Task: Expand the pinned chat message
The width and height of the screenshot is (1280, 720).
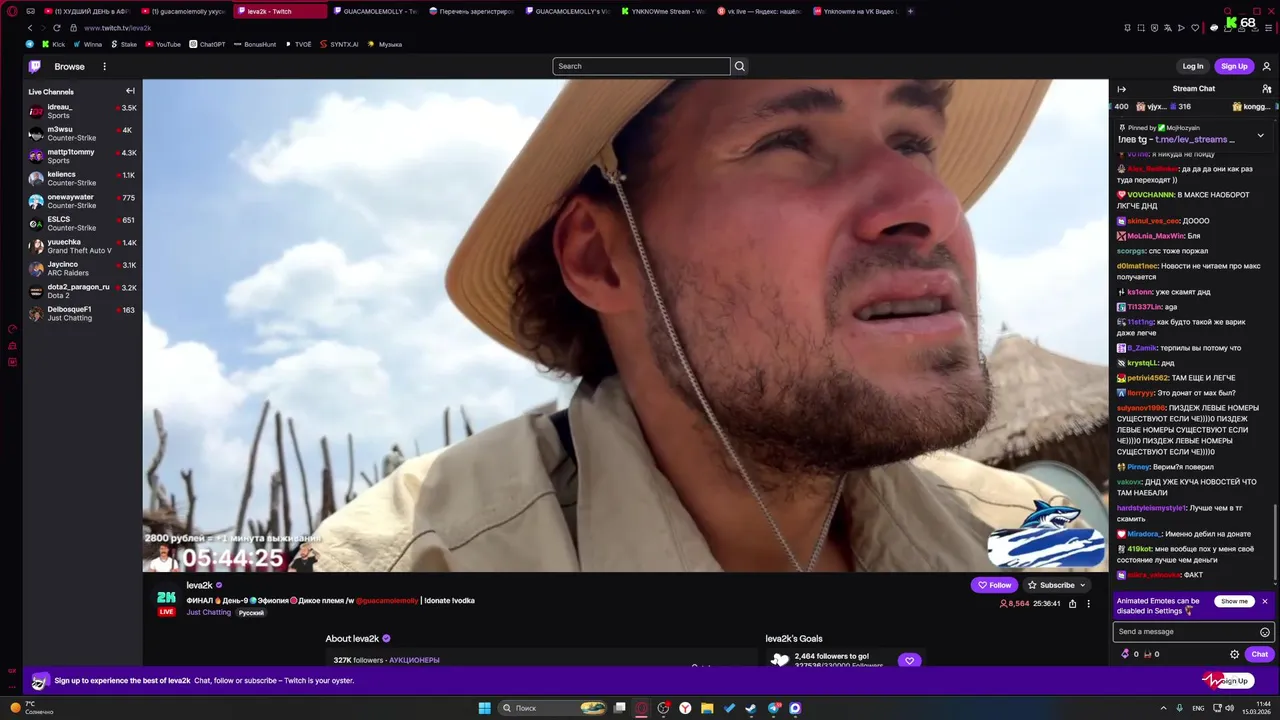Action: (x=1260, y=134)
